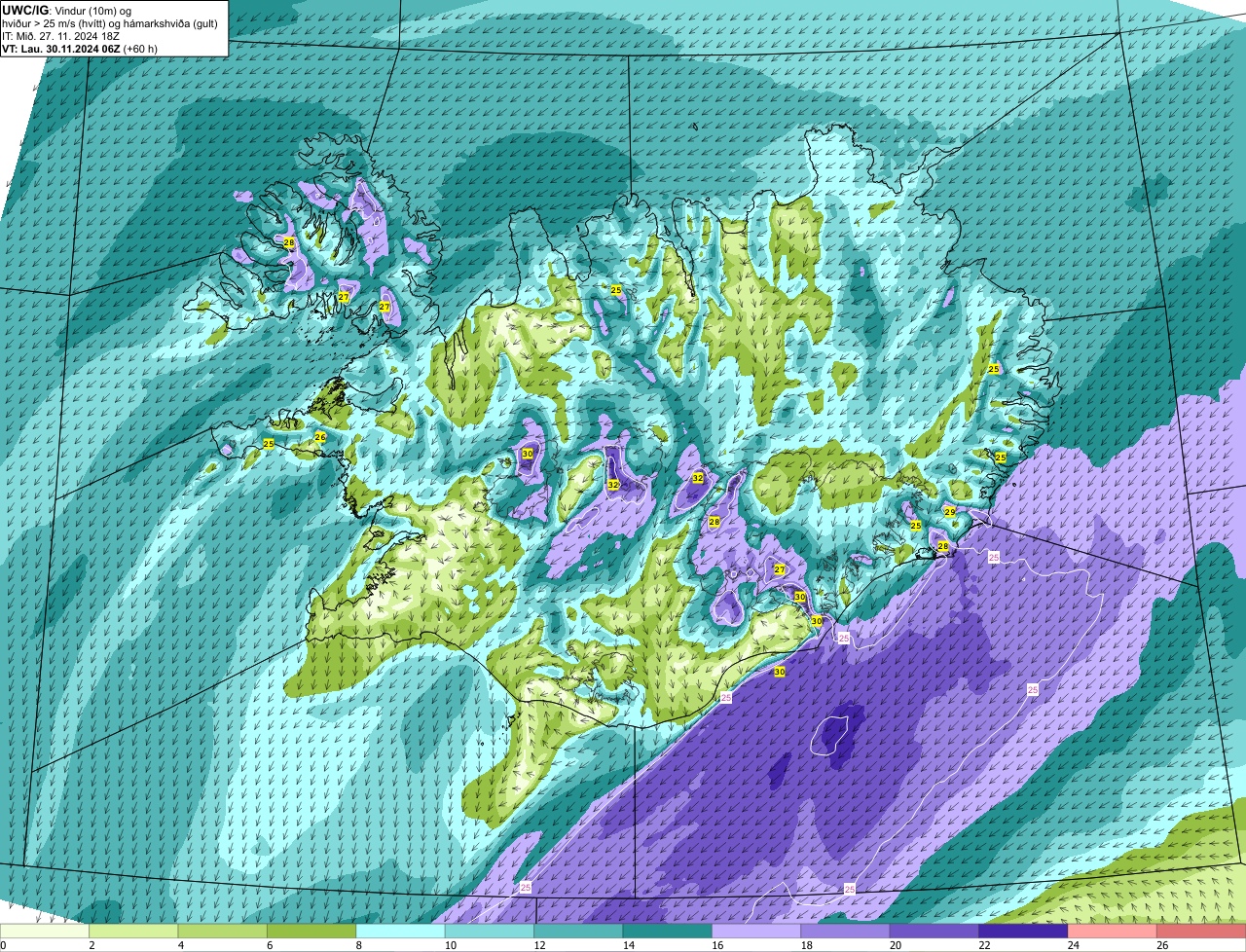The height and width of the screenshot is (952, 1246).
Task: Select the legend tick label "8"
Action: coord(358,944)
